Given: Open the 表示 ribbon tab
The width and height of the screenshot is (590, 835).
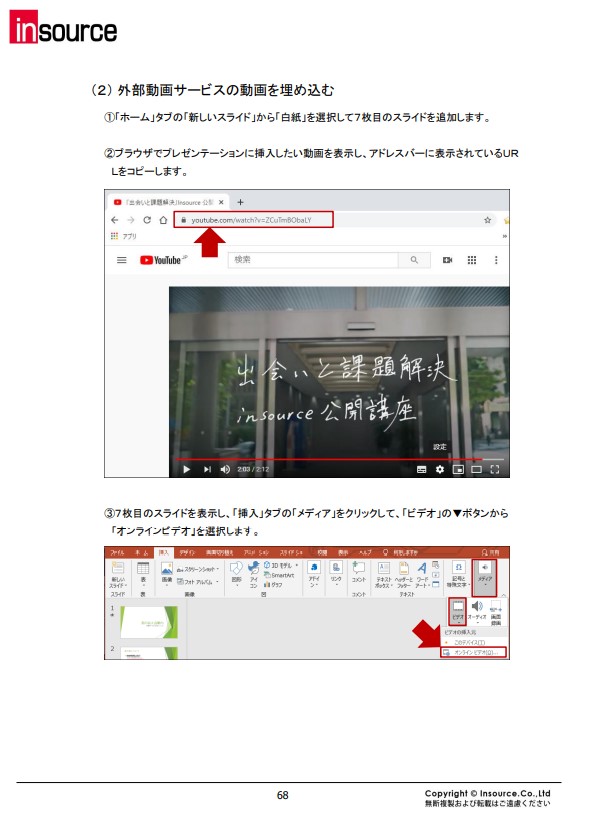Looking at the screenshot, I should (x=344, y=553).
